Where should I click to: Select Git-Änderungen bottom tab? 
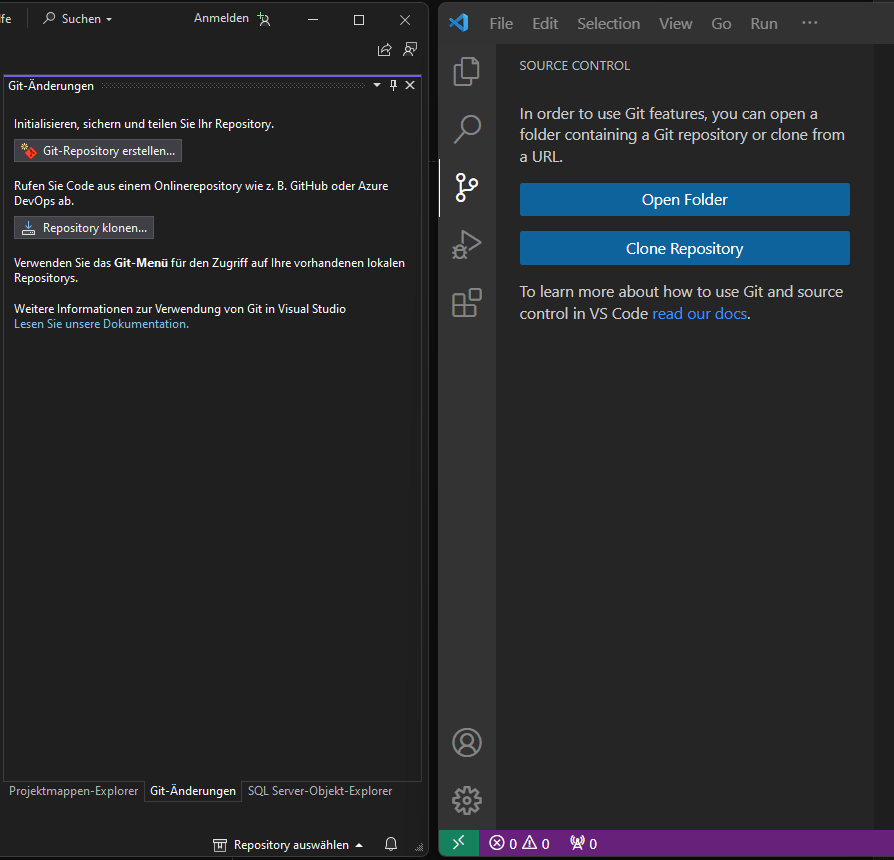[x=193, y=791]
